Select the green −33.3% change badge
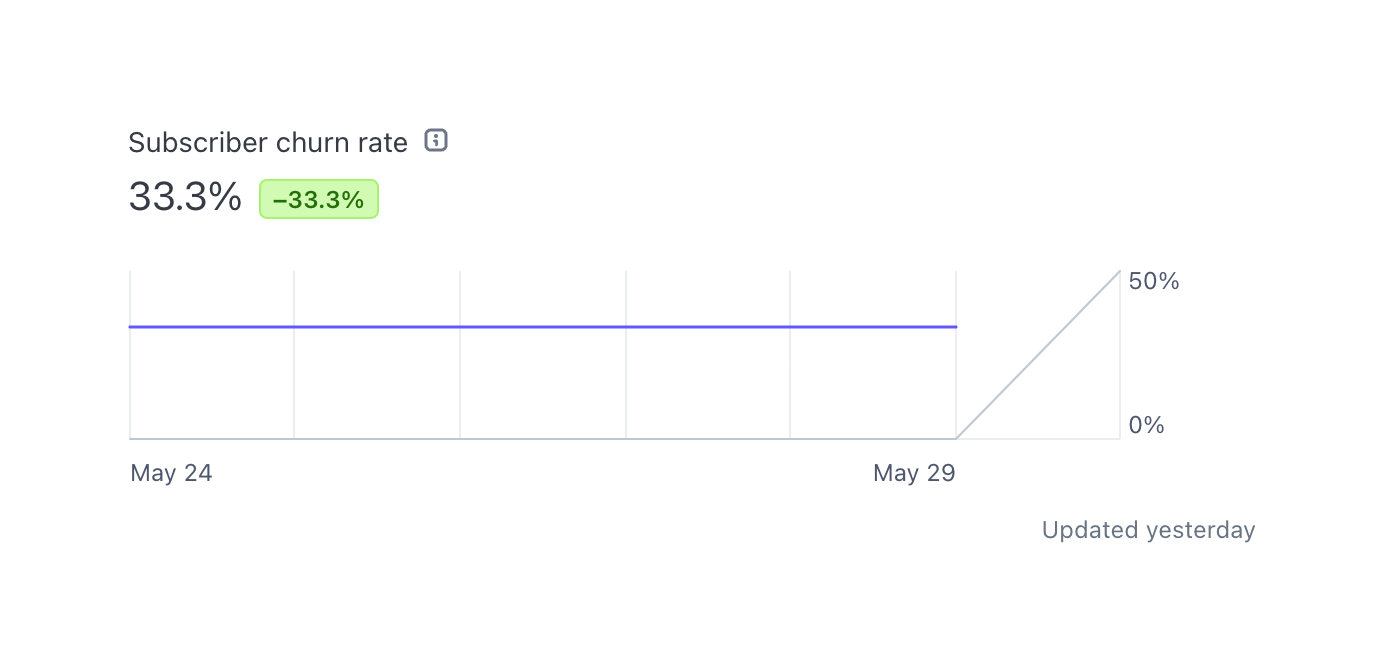Image resolution: width=1383 pixels, height=671 pixels. click(x=319, y=199)
